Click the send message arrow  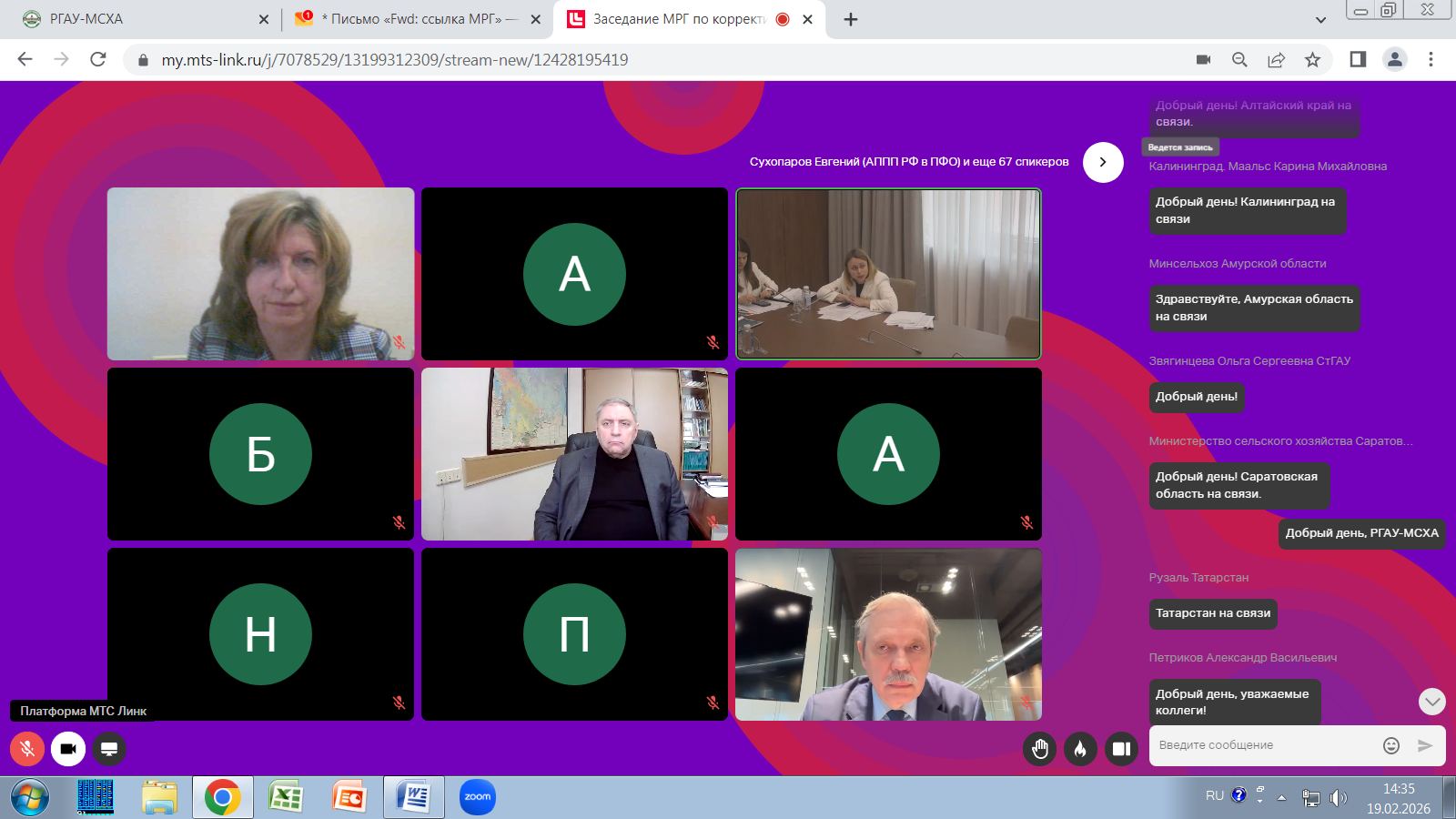pyautogui.click(x=1425, y=745)
